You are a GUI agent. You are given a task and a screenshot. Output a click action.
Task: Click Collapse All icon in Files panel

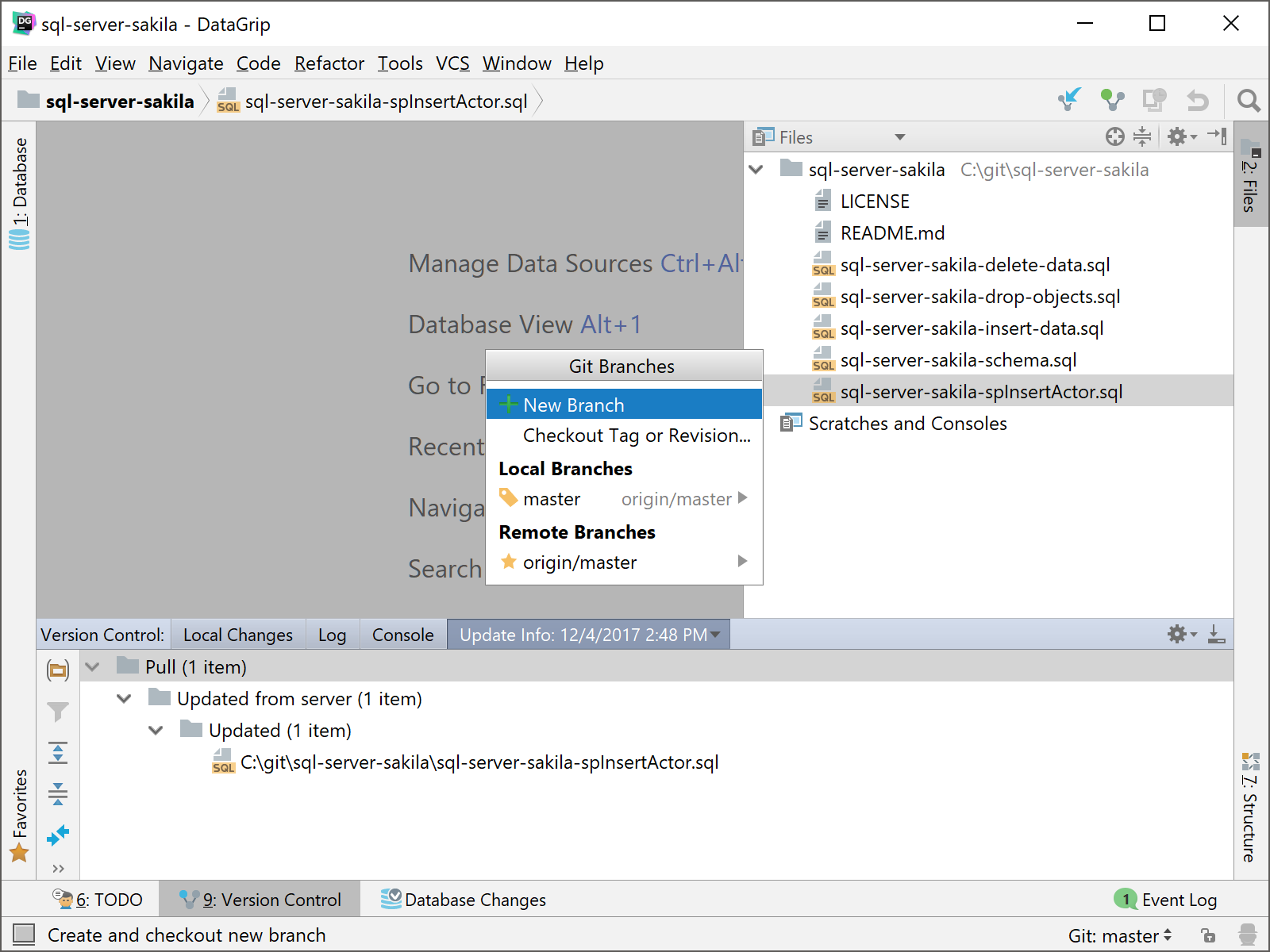click(x=1142, y=137)
